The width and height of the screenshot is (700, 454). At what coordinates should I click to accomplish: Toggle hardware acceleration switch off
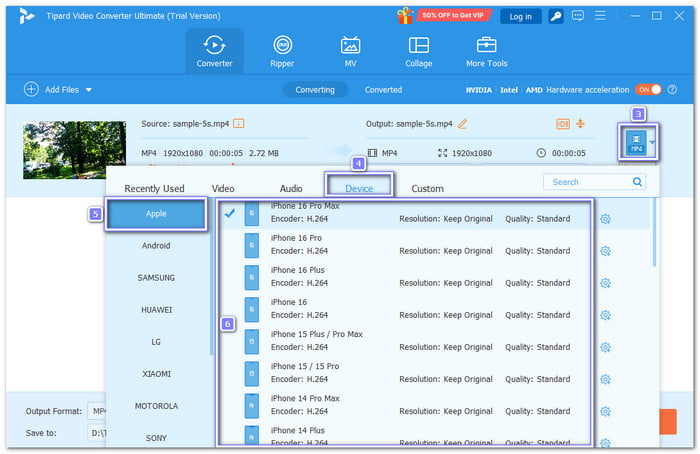click(648, 90)
